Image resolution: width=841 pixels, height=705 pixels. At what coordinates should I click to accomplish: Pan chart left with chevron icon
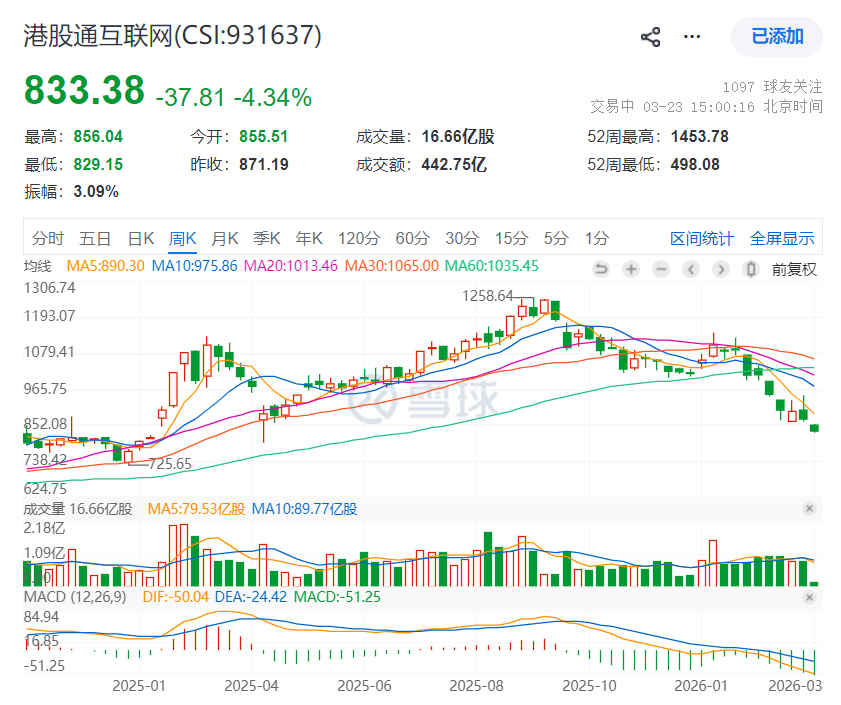tap(691, 269)
